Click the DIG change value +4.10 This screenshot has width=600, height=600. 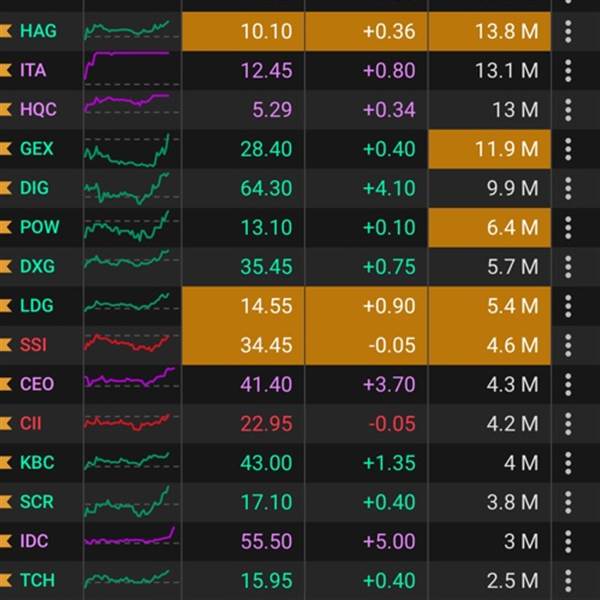389,188
